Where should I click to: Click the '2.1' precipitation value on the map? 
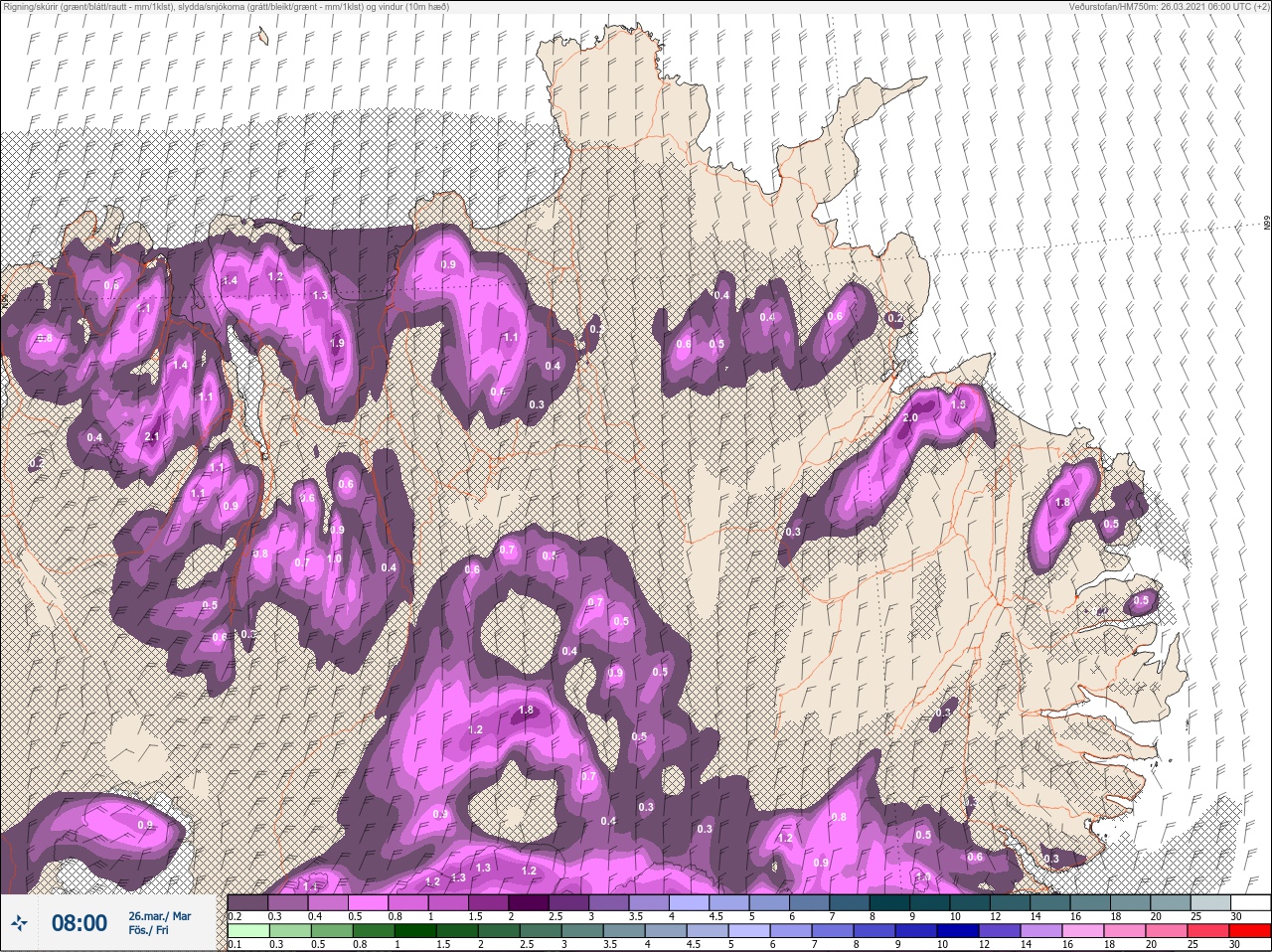click(x=152, y=437)
